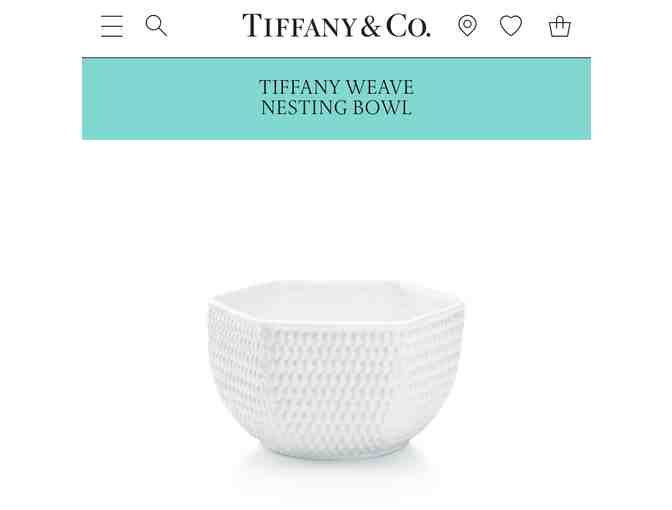Check the cart using the bag icon

pyautogui.click(x=560, y=27)
